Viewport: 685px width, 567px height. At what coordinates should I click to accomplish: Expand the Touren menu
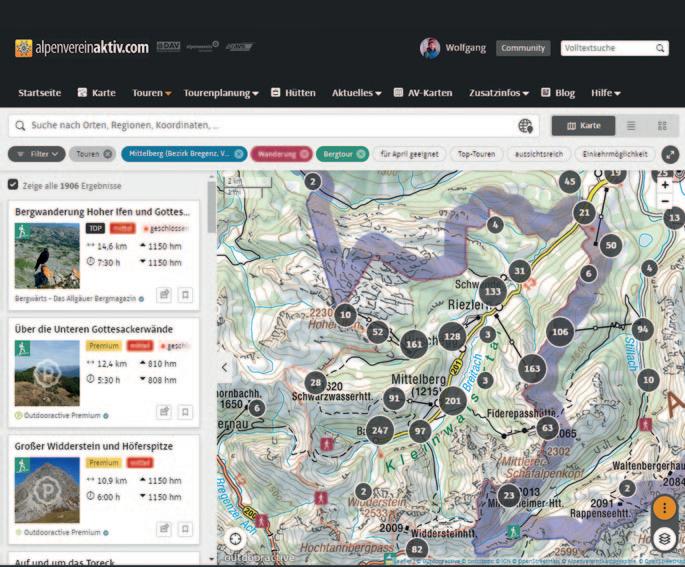152,93
